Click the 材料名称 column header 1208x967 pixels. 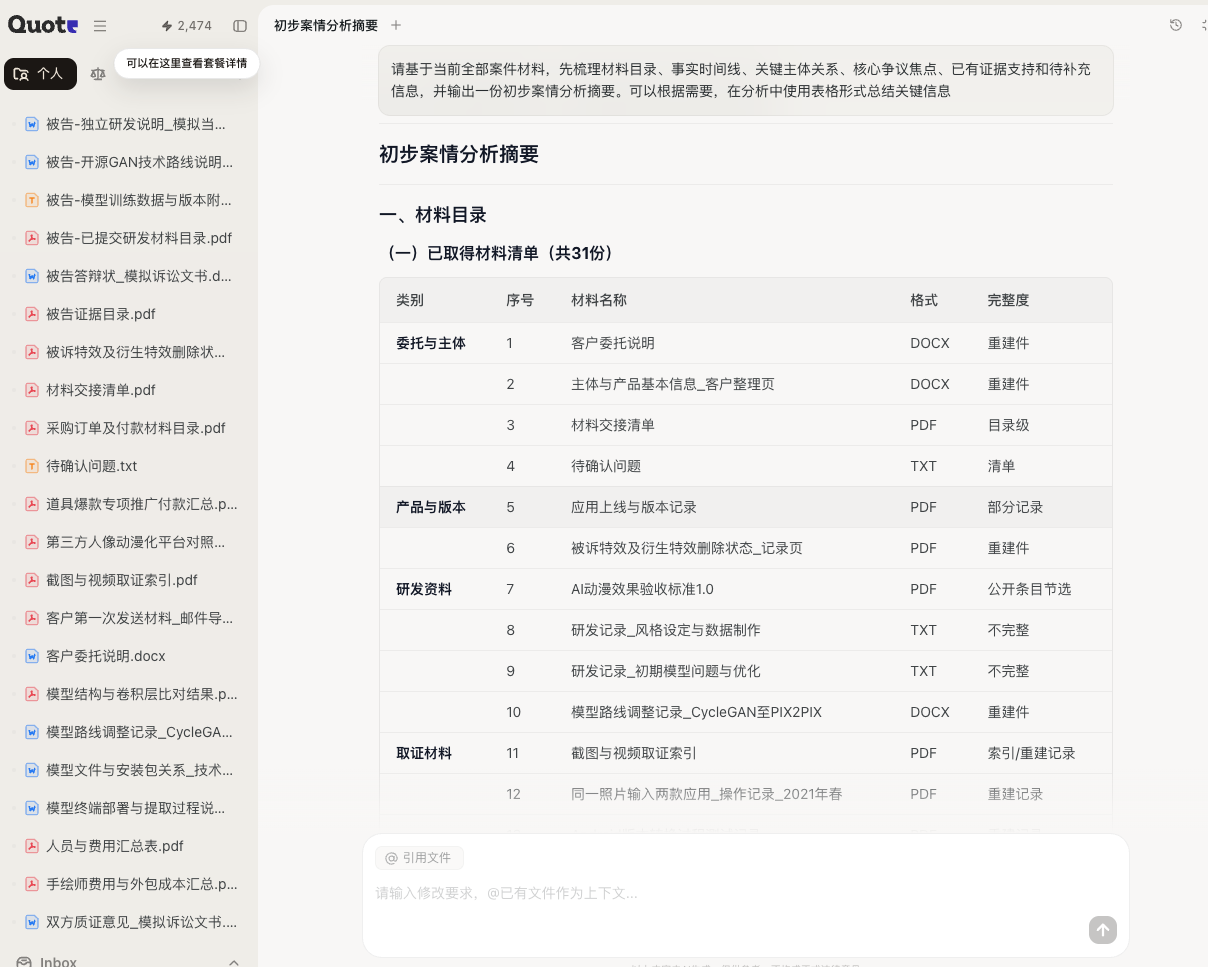599,300
